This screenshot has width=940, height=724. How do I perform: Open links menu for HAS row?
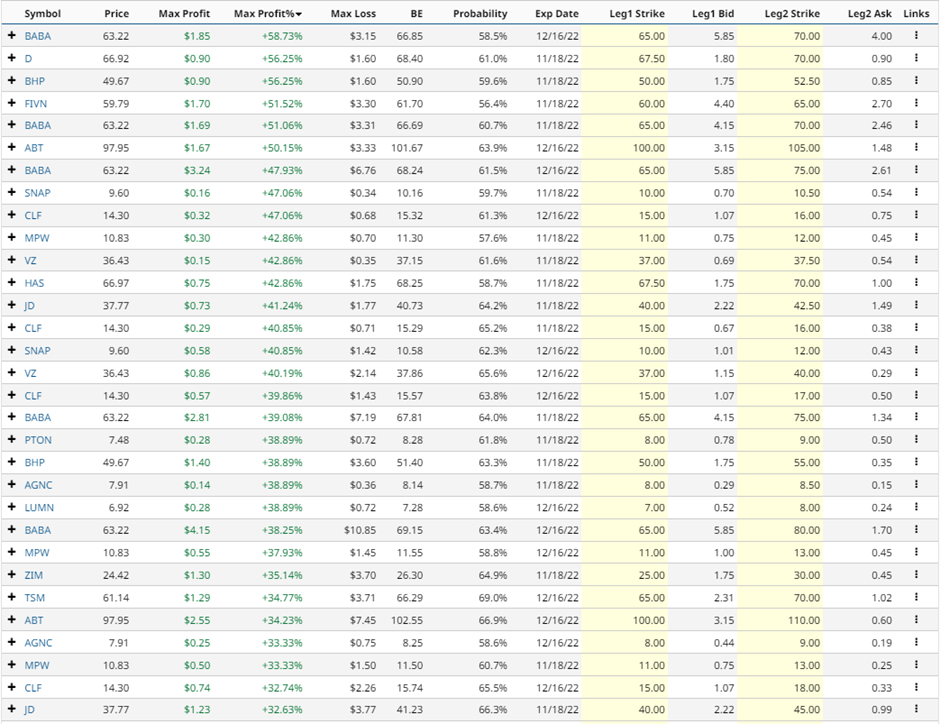click(916, 283)
